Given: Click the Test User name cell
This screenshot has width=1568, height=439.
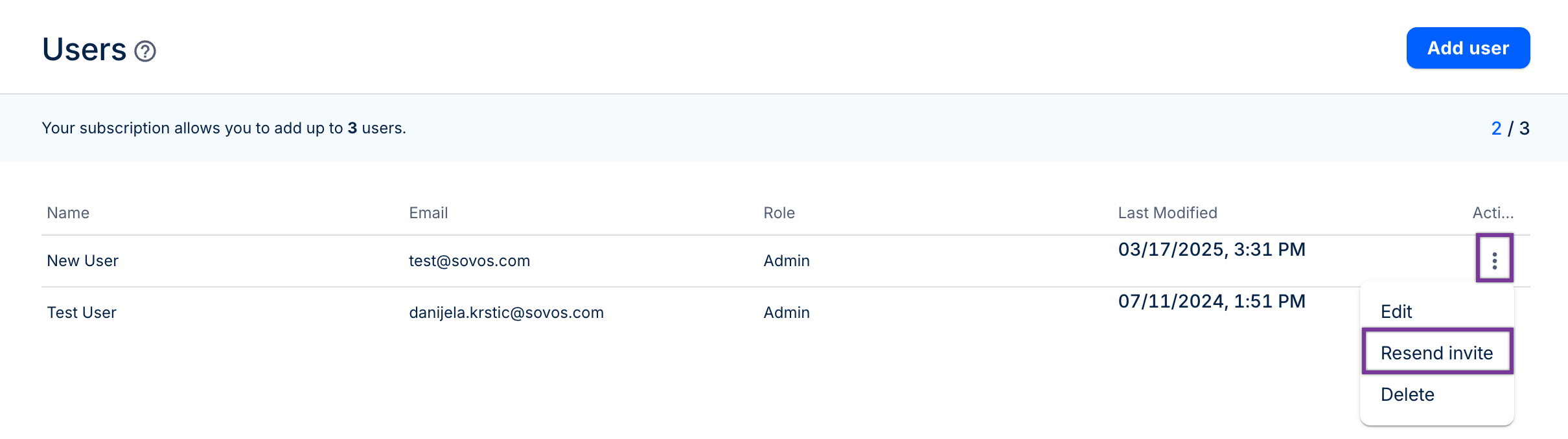Looking at the screenshot, I should tap(82, 313).
